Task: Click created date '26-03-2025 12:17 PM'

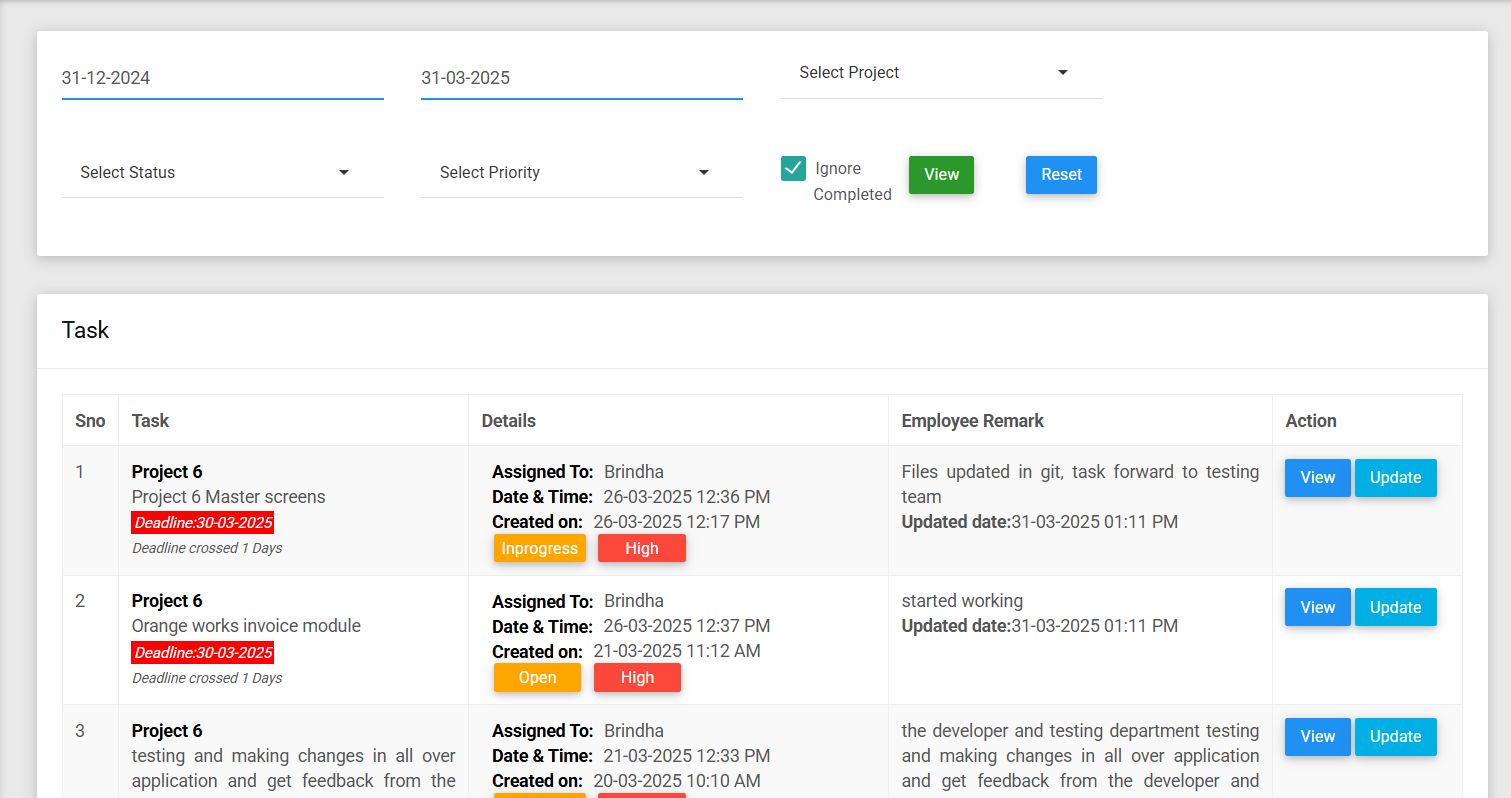Action: click(677, 522)
